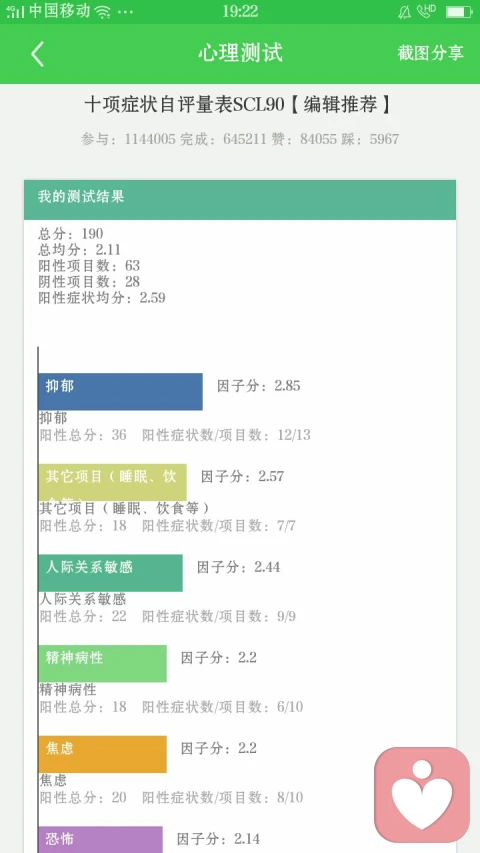480x853 pixels.
Task: Tap the teal 人际关系敏感 bar
Action: pyautogui.click(x=111, y=573)
